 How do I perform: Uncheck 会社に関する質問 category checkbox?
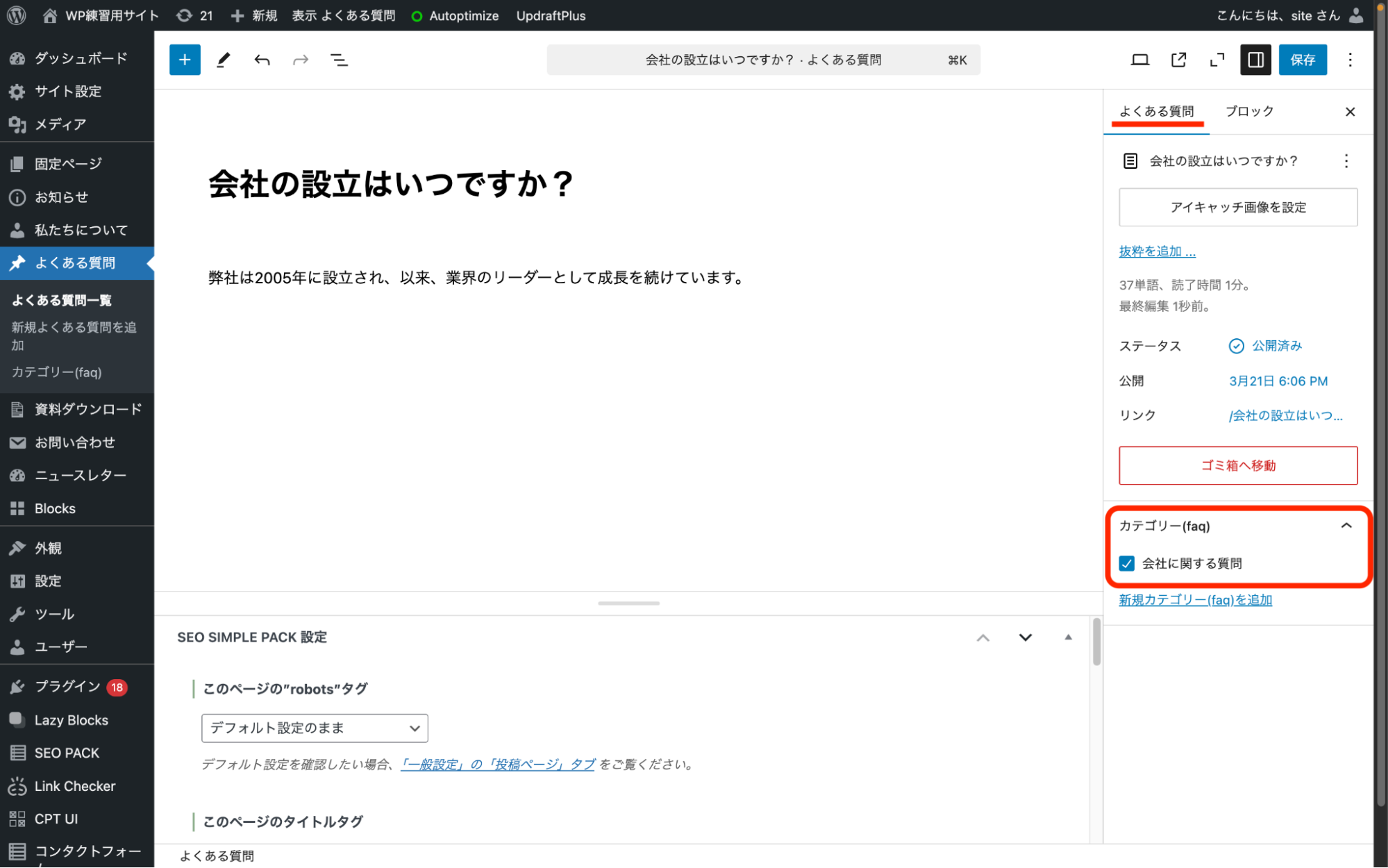pos(1127,563)
